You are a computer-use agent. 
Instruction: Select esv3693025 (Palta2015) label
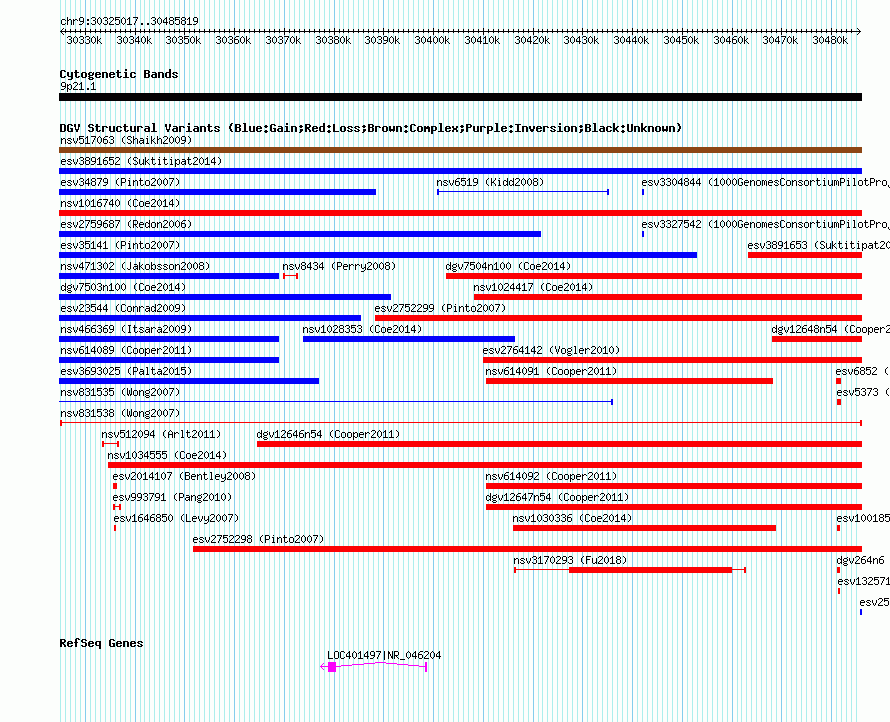(126, 371)
